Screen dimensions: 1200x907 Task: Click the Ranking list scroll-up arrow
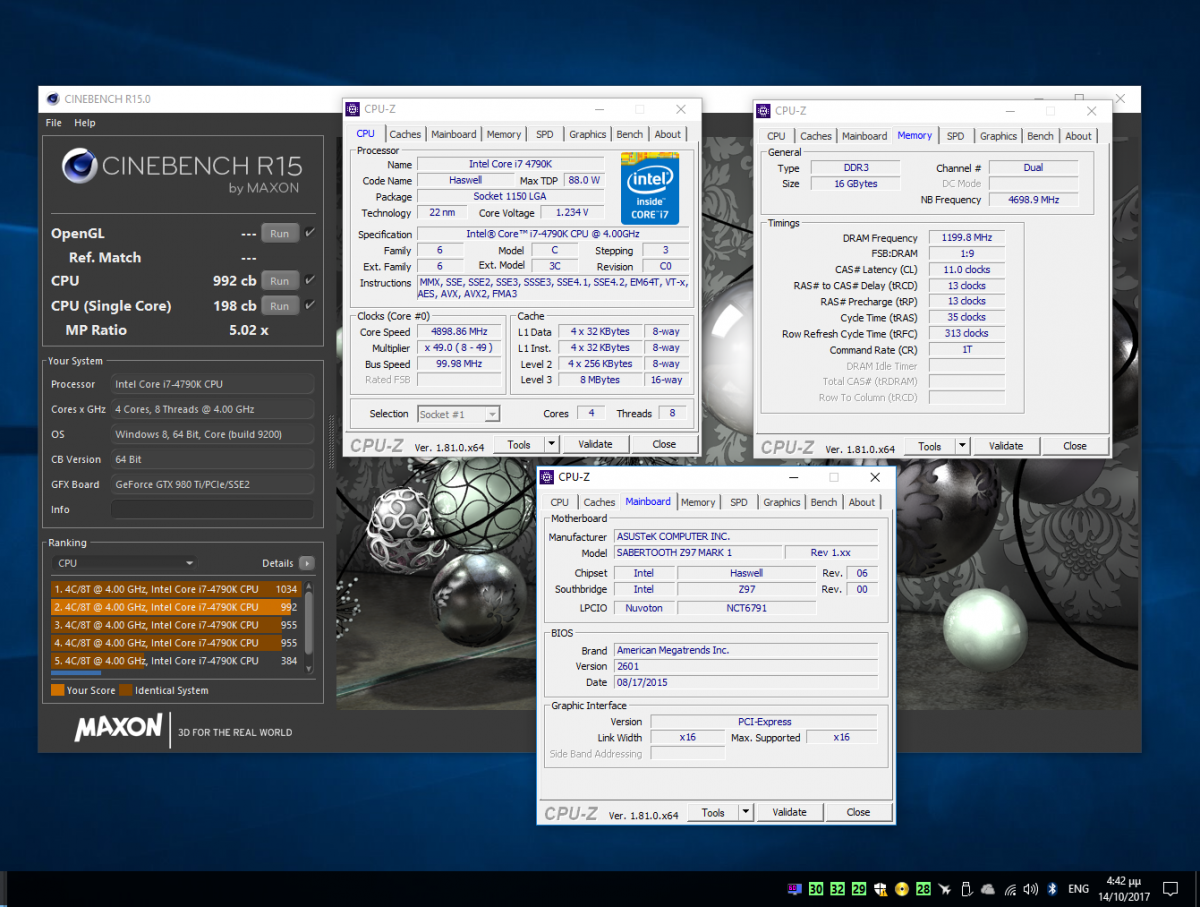308,587
